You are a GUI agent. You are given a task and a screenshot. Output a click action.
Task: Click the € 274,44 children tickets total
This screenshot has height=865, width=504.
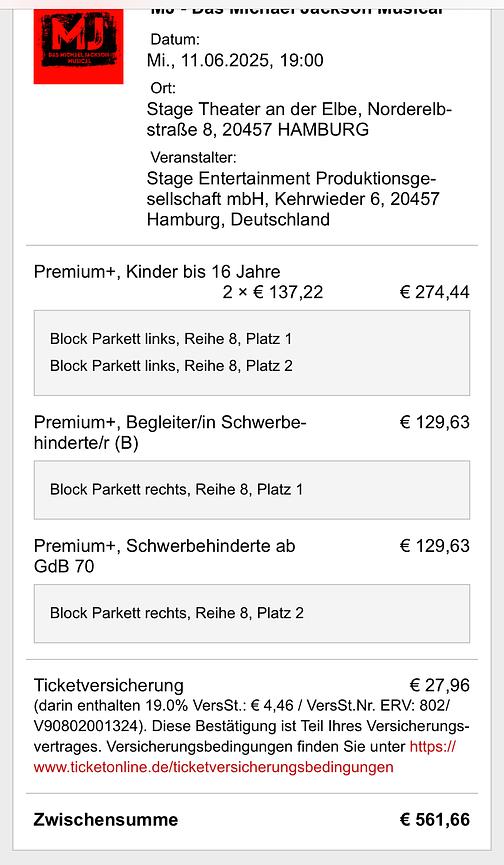[435, 292]
